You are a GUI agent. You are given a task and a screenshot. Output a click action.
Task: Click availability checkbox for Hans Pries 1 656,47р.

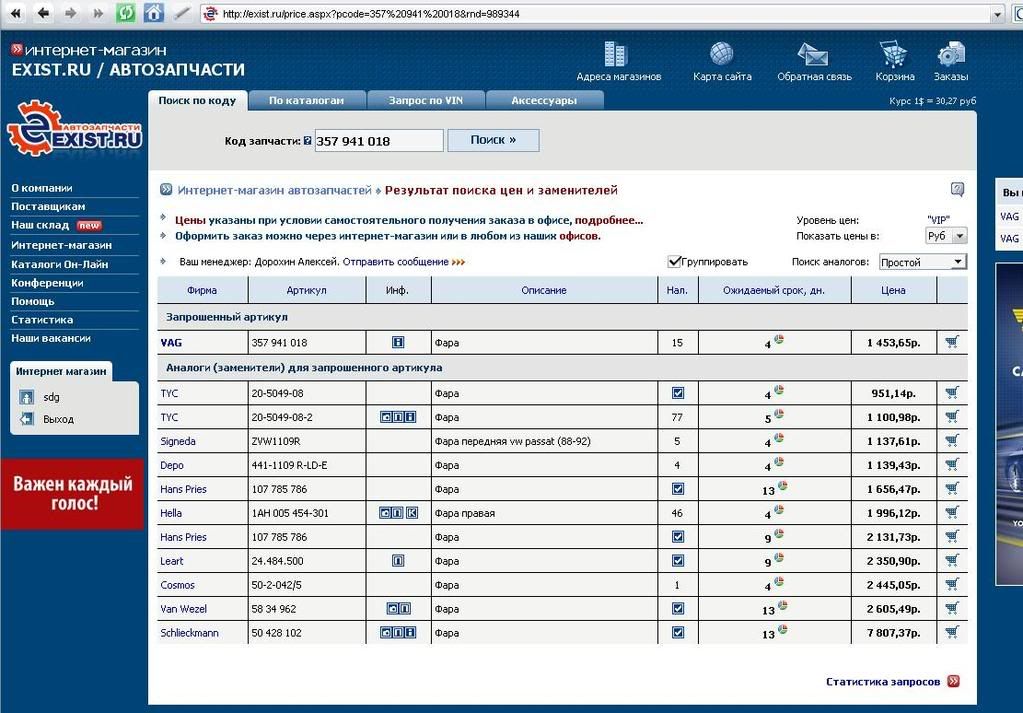click(678, 489)
